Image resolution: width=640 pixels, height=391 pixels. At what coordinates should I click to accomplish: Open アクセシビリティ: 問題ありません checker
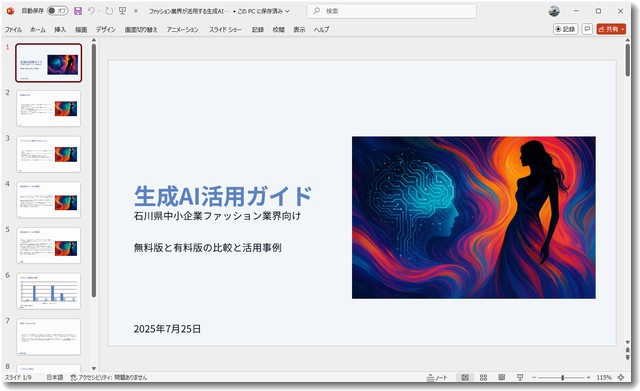(x=109, y=378)
